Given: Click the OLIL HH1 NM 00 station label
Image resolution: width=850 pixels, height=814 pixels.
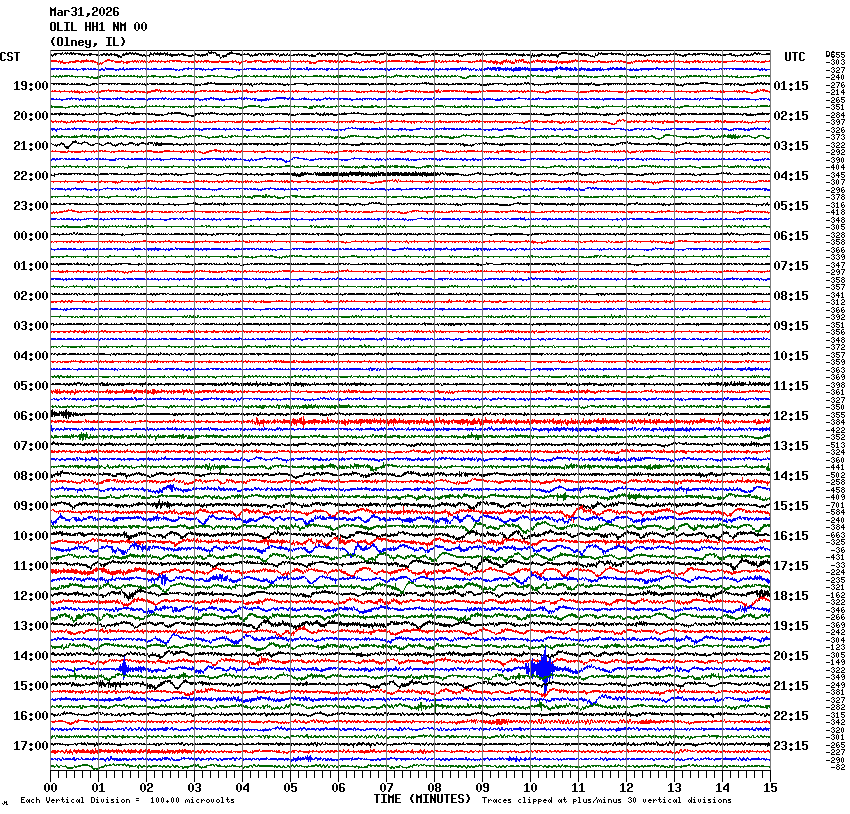Looking at the screenshot, I should pyautogui.click(x=98, y=27).
